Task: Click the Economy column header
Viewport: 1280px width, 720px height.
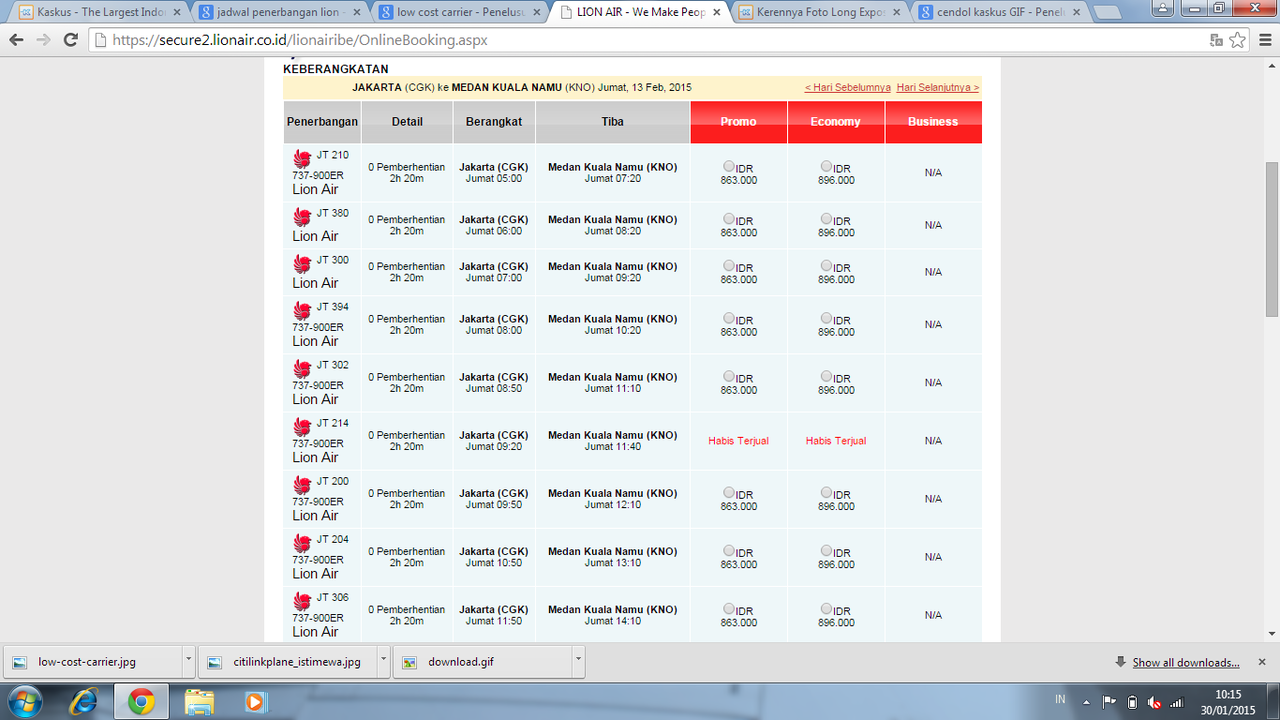Action: click(836, 122)
